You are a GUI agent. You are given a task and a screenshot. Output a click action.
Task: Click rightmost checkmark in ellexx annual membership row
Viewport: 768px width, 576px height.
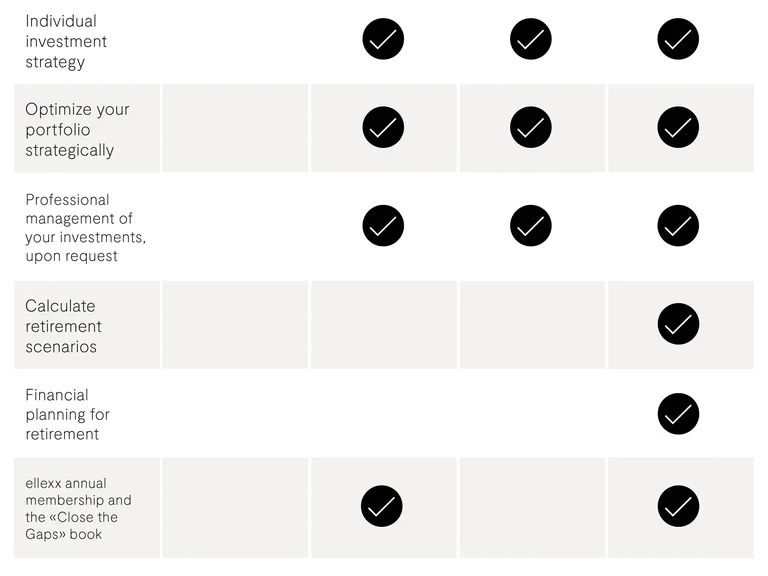click(x=678, y=506)
